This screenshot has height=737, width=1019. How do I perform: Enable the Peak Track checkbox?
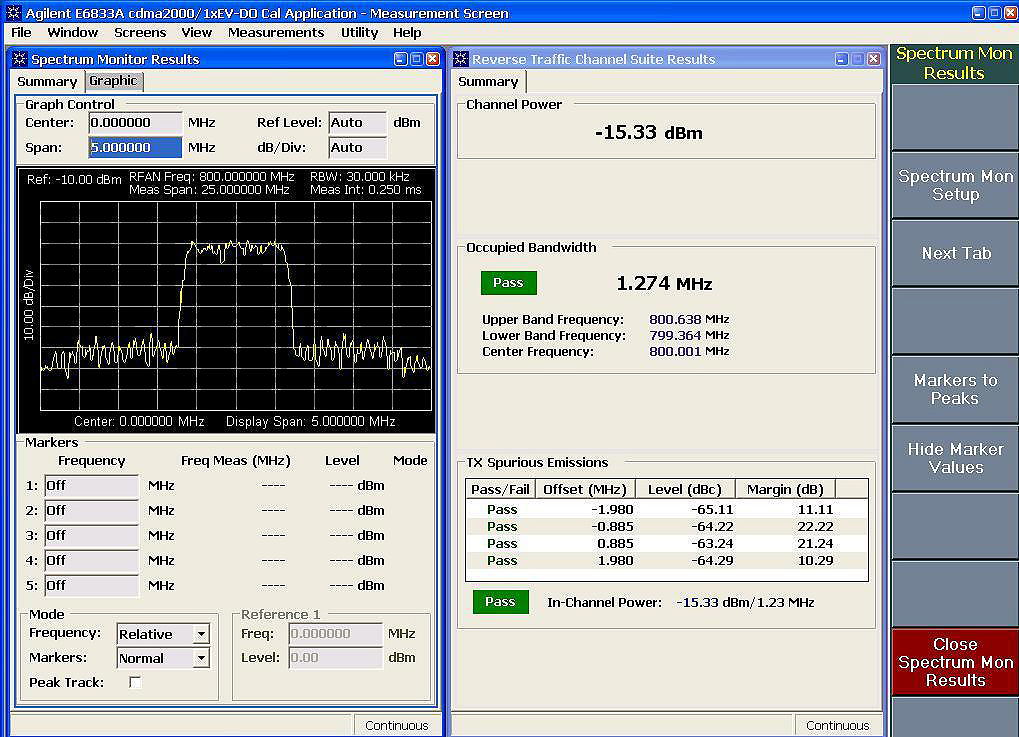[135, 682]
